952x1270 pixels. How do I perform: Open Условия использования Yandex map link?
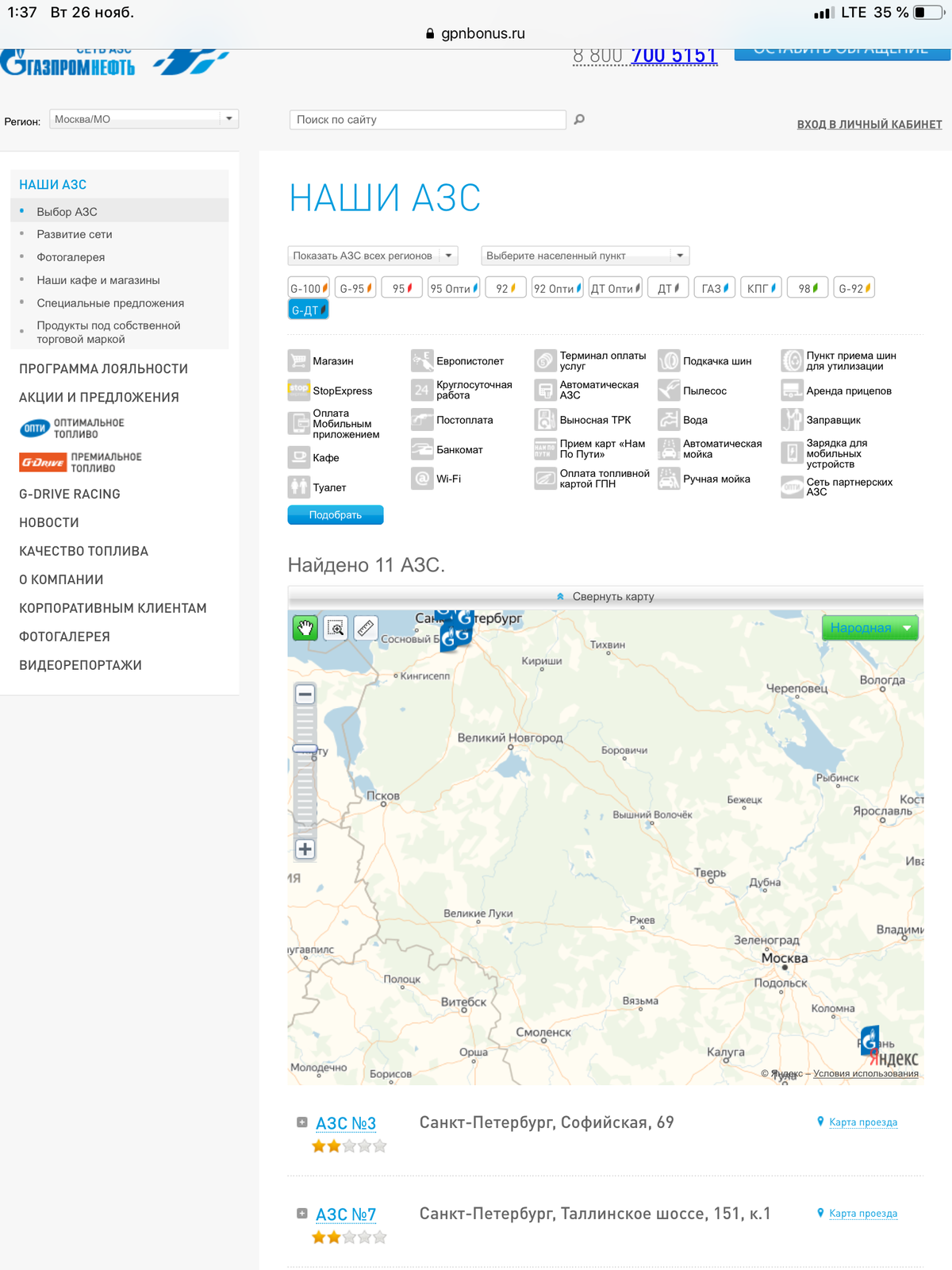click(866, 1074)
